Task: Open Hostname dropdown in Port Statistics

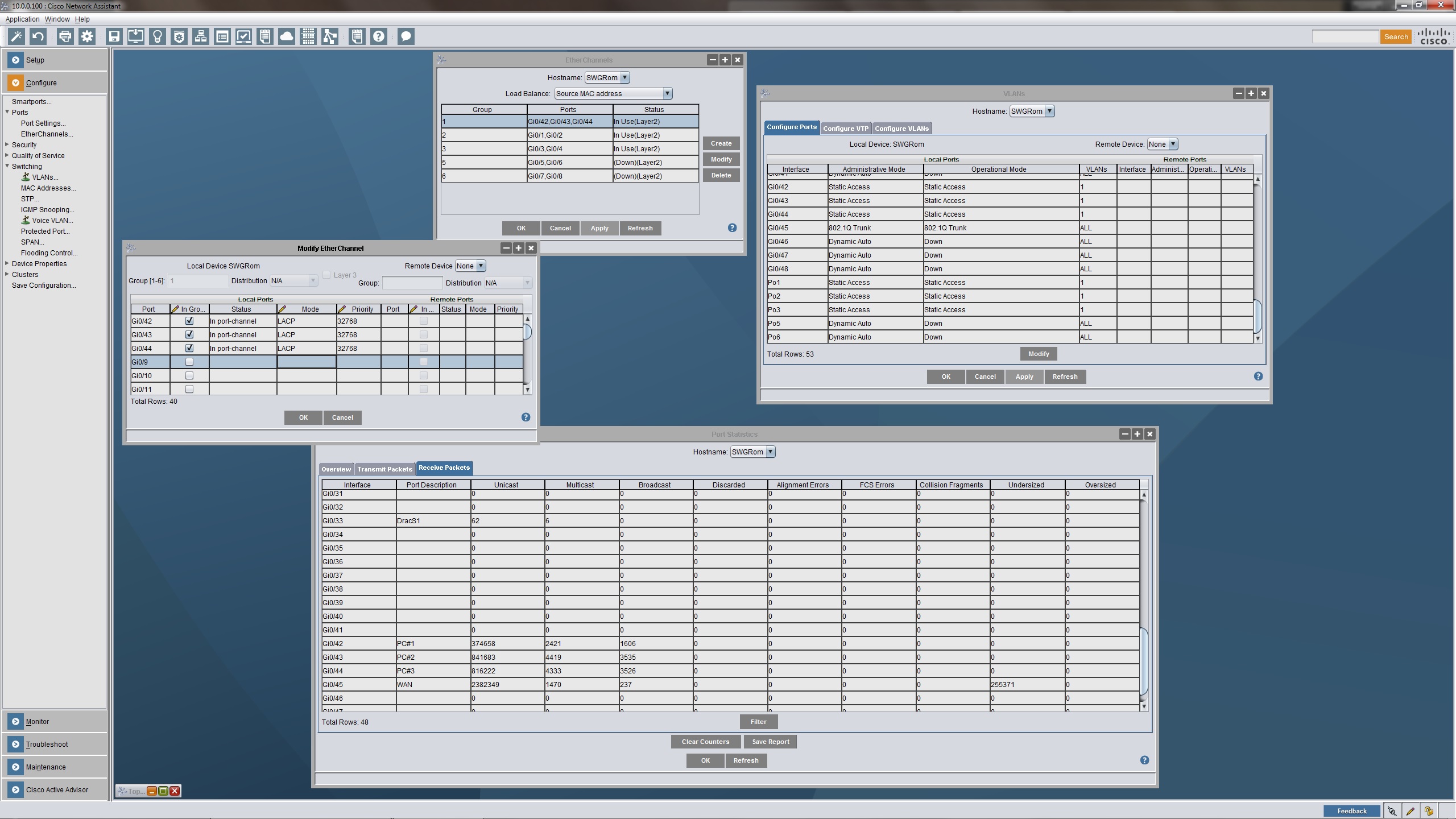Action: [x=753, y=452]
